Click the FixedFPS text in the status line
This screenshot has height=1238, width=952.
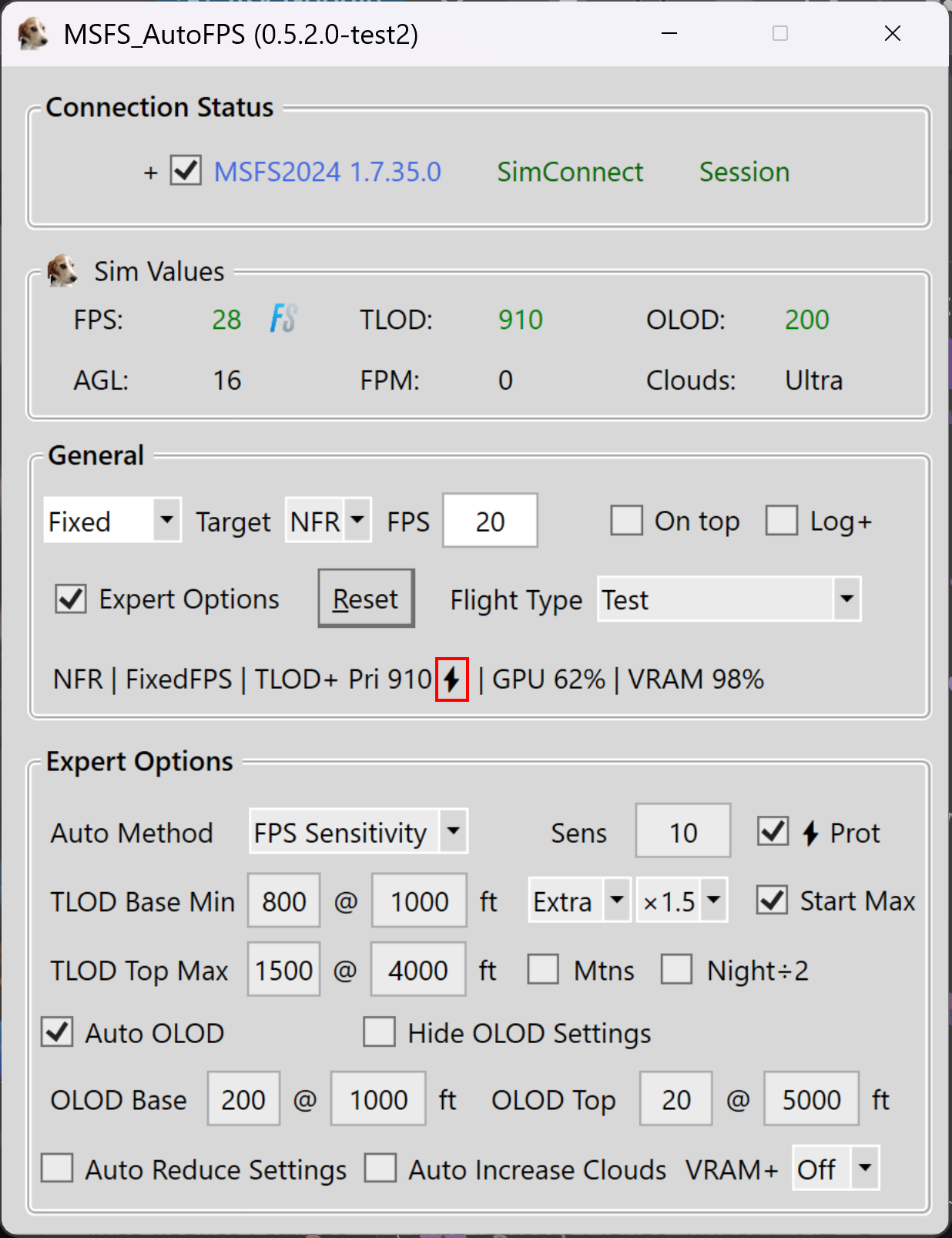coord(179,679)
